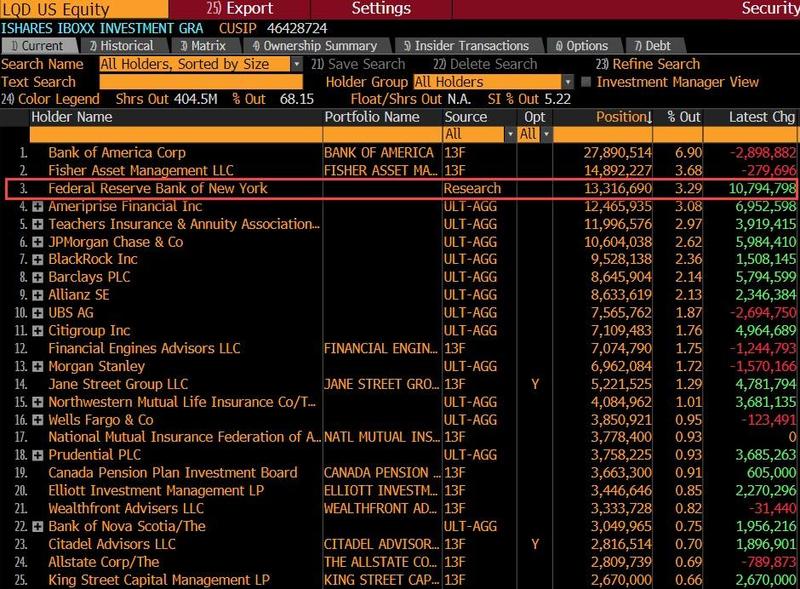Click Refine Search
This screenshot has width=800, height=589.
648,64
